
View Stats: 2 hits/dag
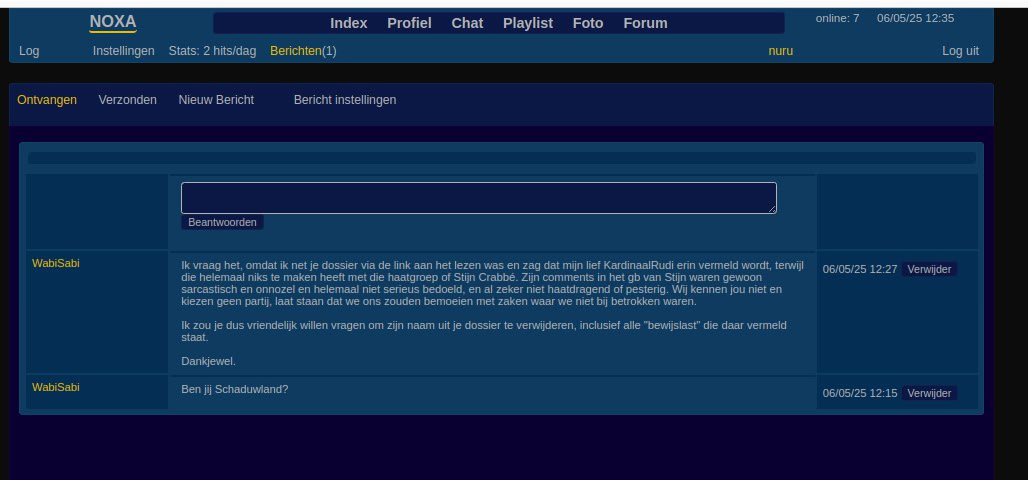(x=212, y=50)
